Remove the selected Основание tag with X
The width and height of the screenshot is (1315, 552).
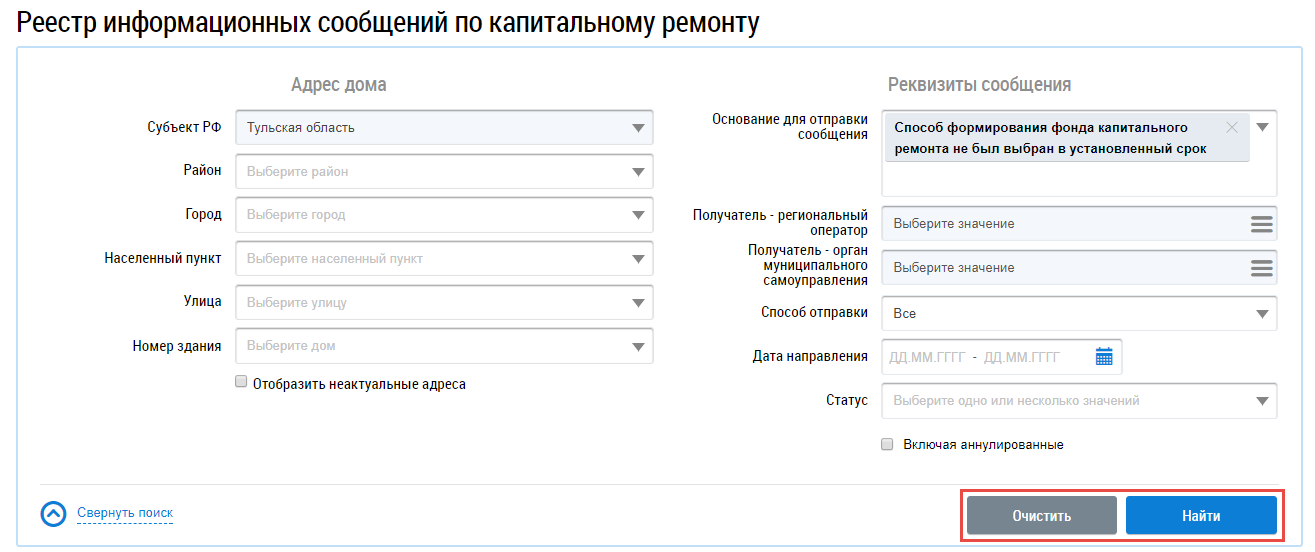click(1231, 128)
